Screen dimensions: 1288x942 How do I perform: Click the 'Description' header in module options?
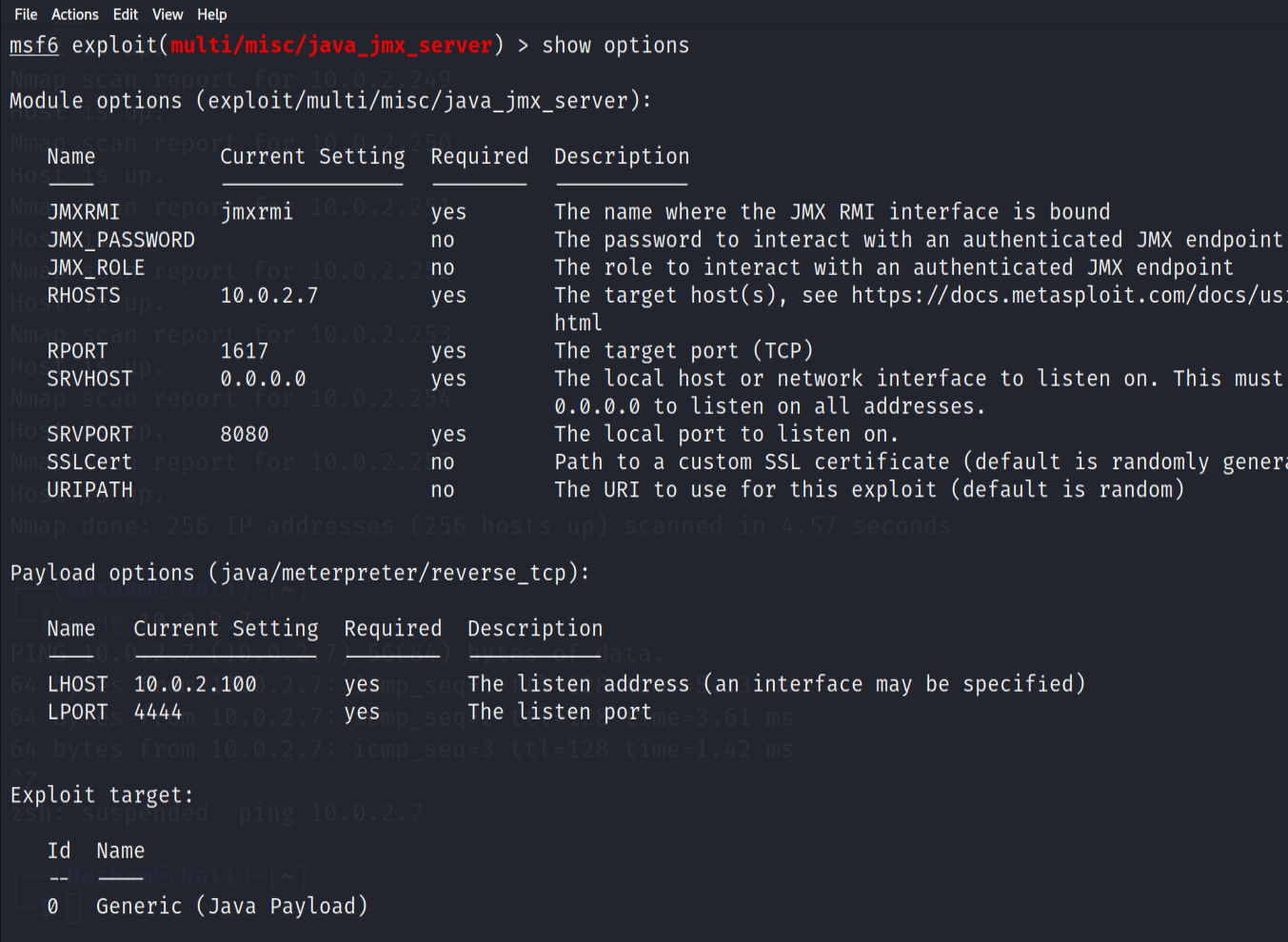click(623, 156)
